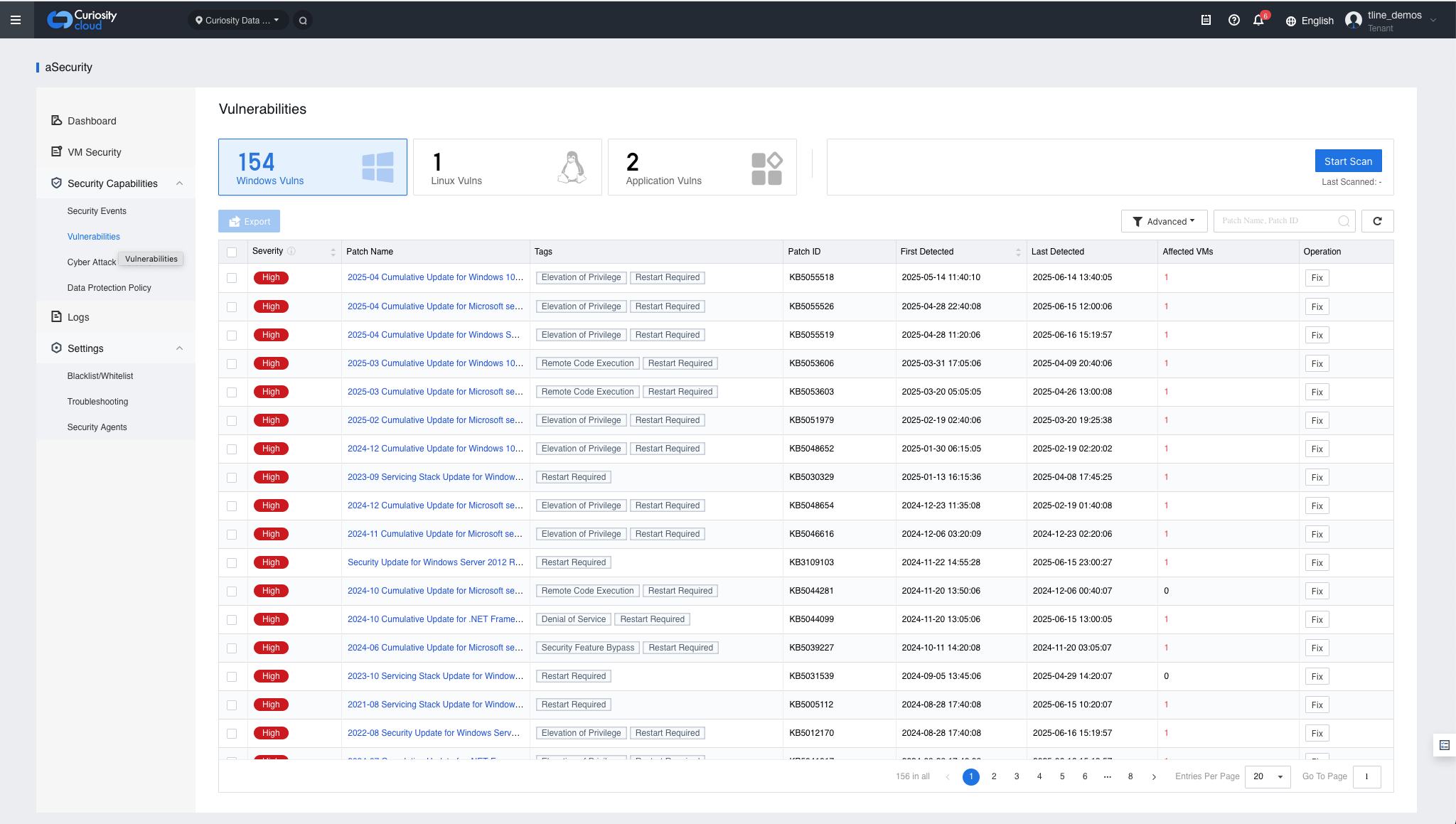This screenshot has height=824, width=1456.
Task: Click the Export button
Action: (x=250, y=221)
